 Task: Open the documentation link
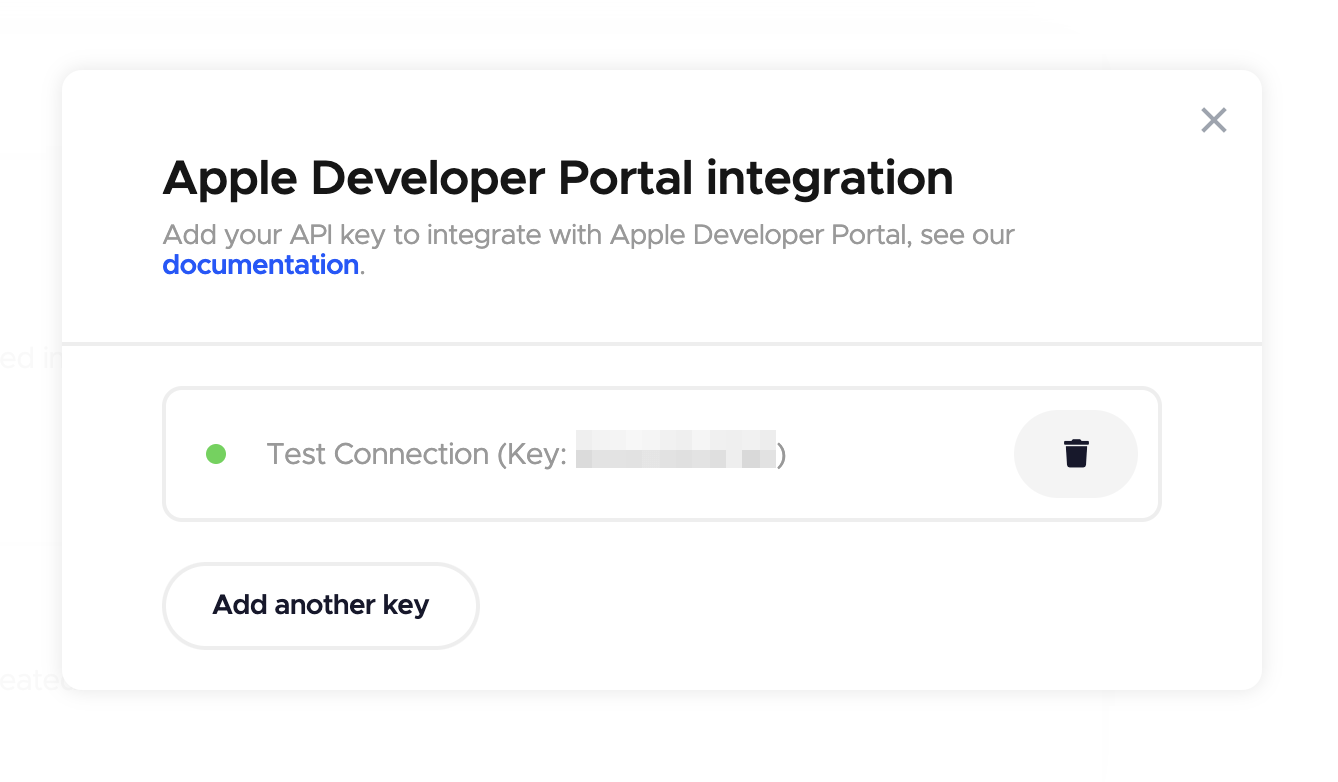point(260,265)
